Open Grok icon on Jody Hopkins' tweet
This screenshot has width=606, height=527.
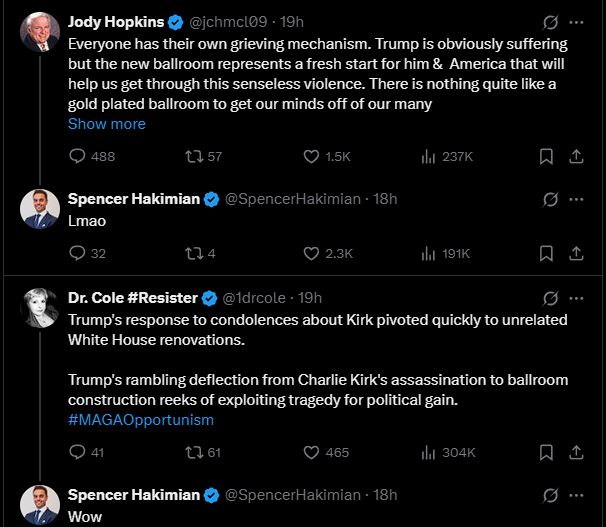549,21
